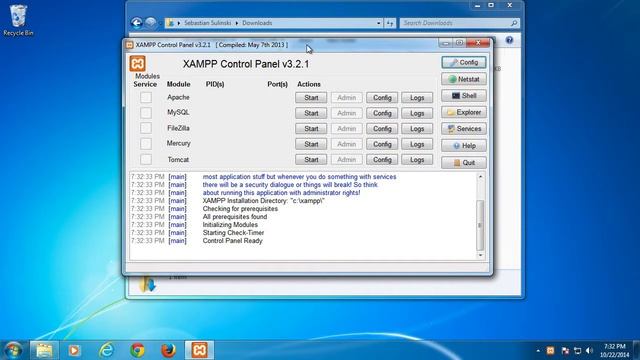Click the XAMPP title bar icon

[130, 45]
